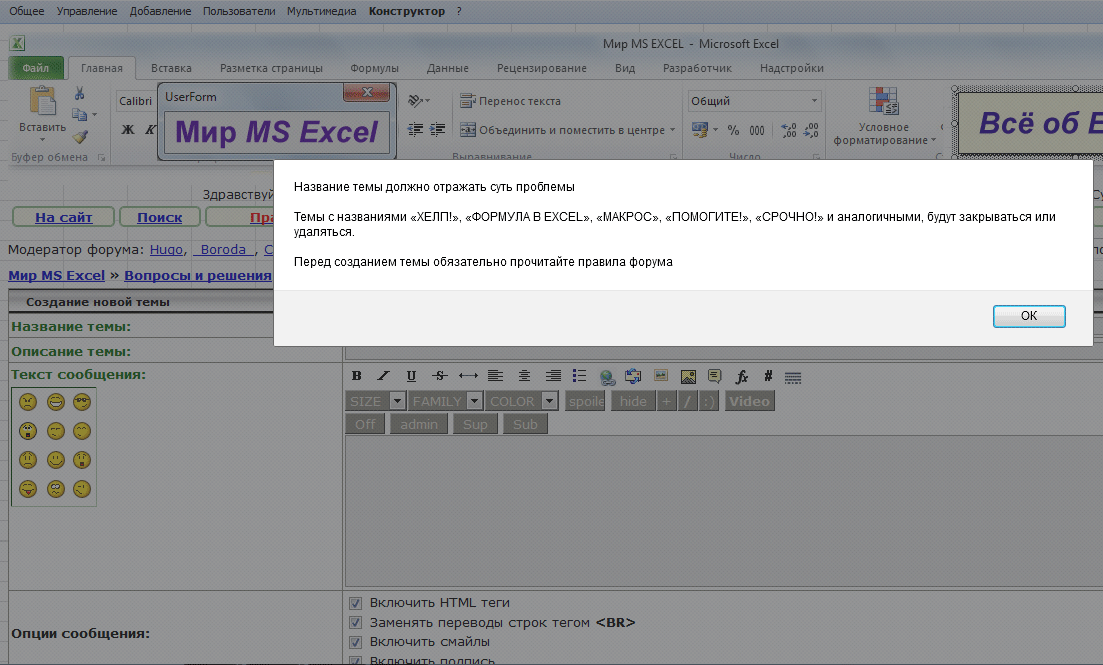This screenshot has height=665, width=1103.
Task: Close the UserForm window
Action: [x=366, y=93]
